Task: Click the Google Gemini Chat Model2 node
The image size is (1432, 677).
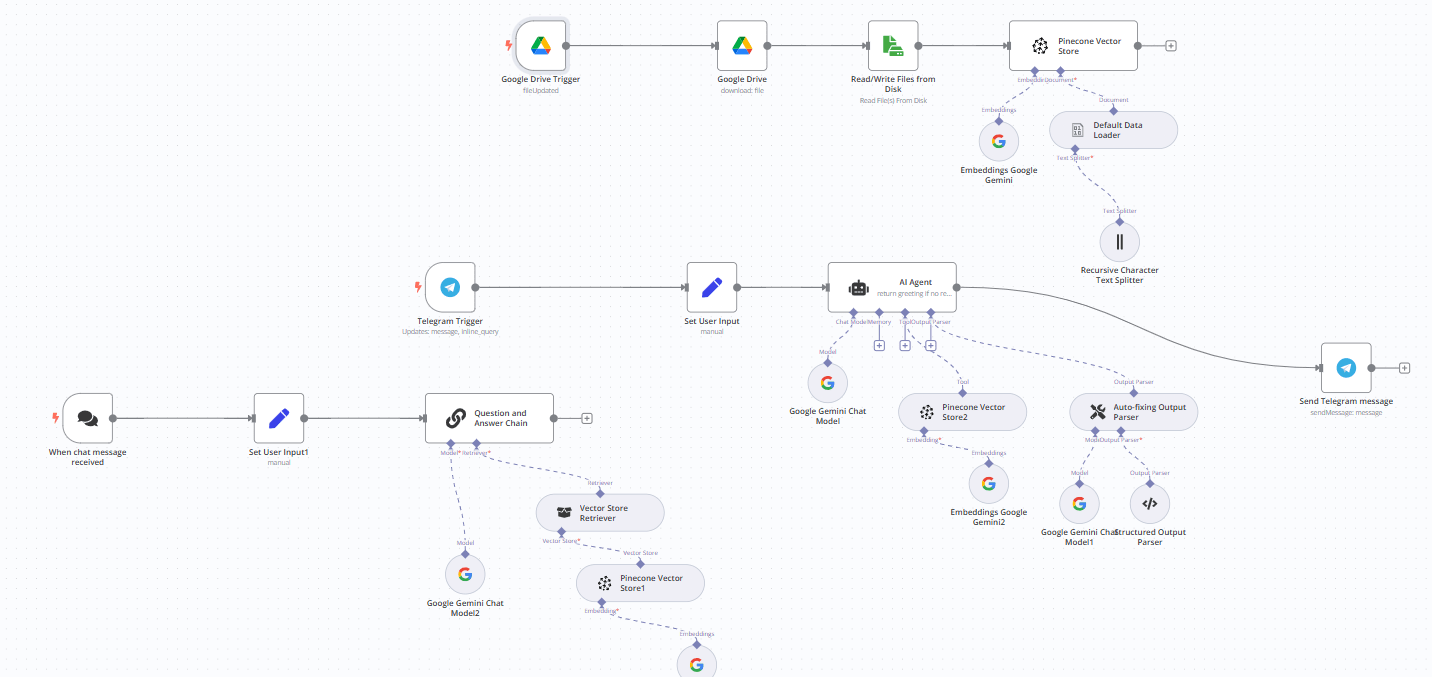Action: [x=465, y=574]
